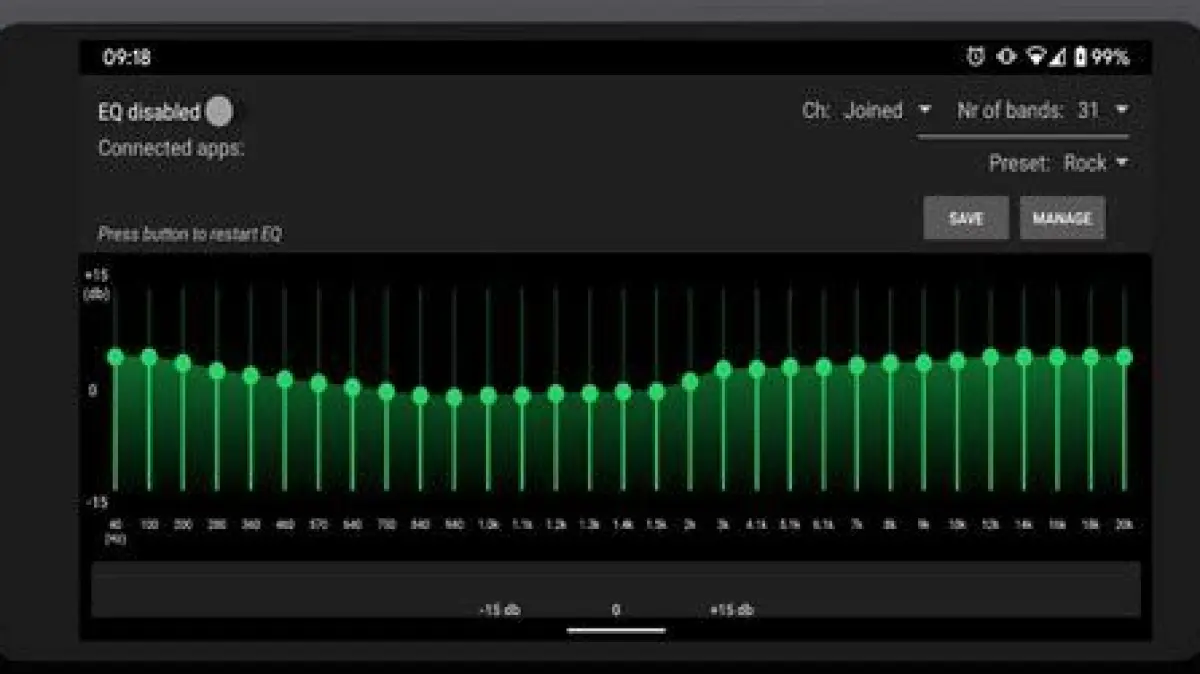1200x674 pixels.
Task: Tap the home gesture navigation bar
Action: pos(616,631)
